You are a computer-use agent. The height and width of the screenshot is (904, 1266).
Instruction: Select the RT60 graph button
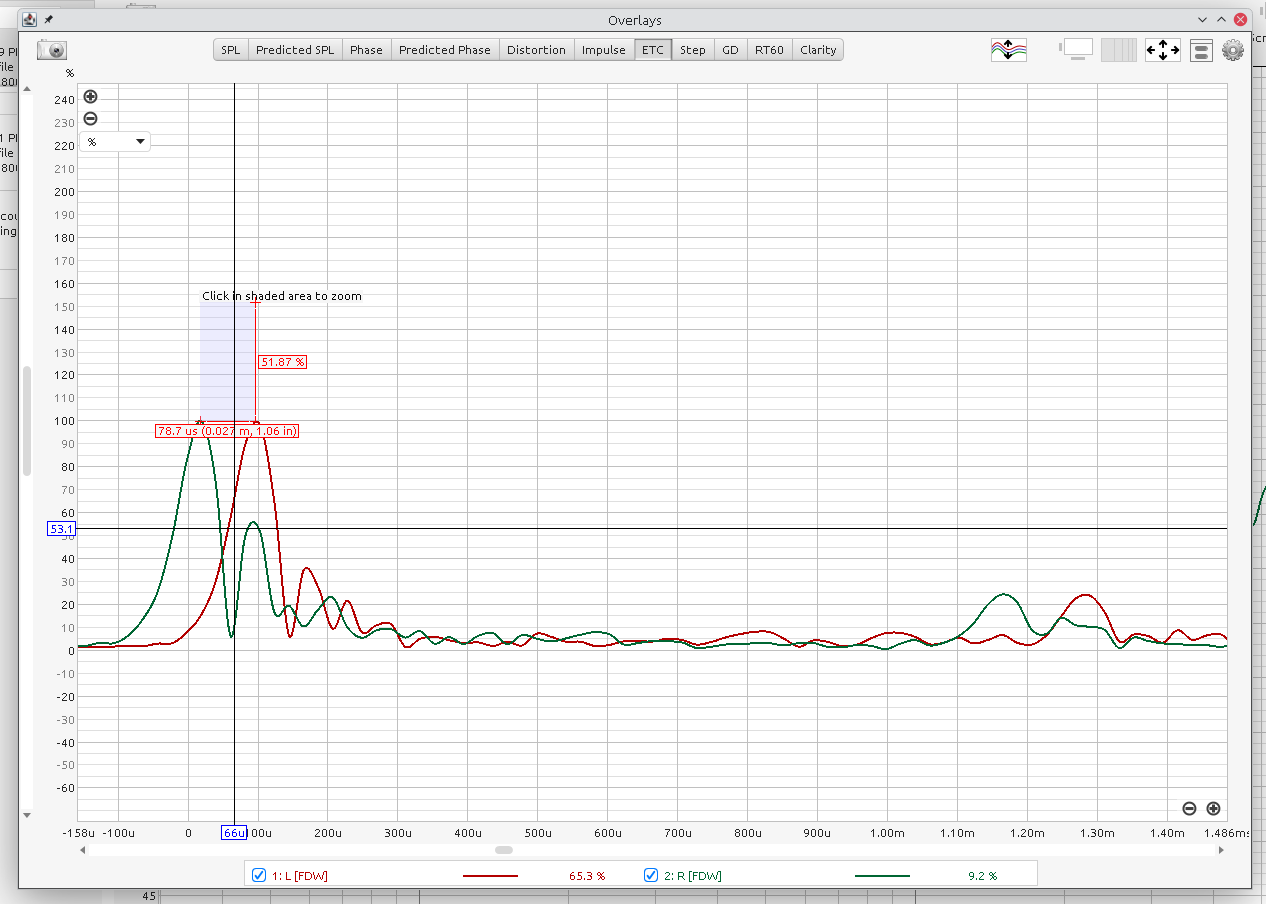(x=768, y=50)
